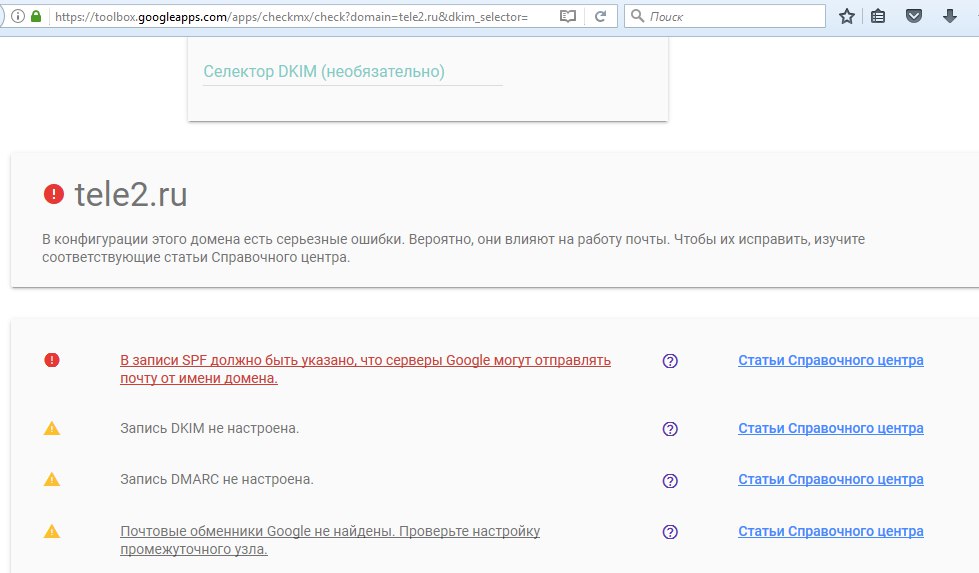
Task: Open Help Center articles link for DKIM row
Action: [x=830, y=428]
